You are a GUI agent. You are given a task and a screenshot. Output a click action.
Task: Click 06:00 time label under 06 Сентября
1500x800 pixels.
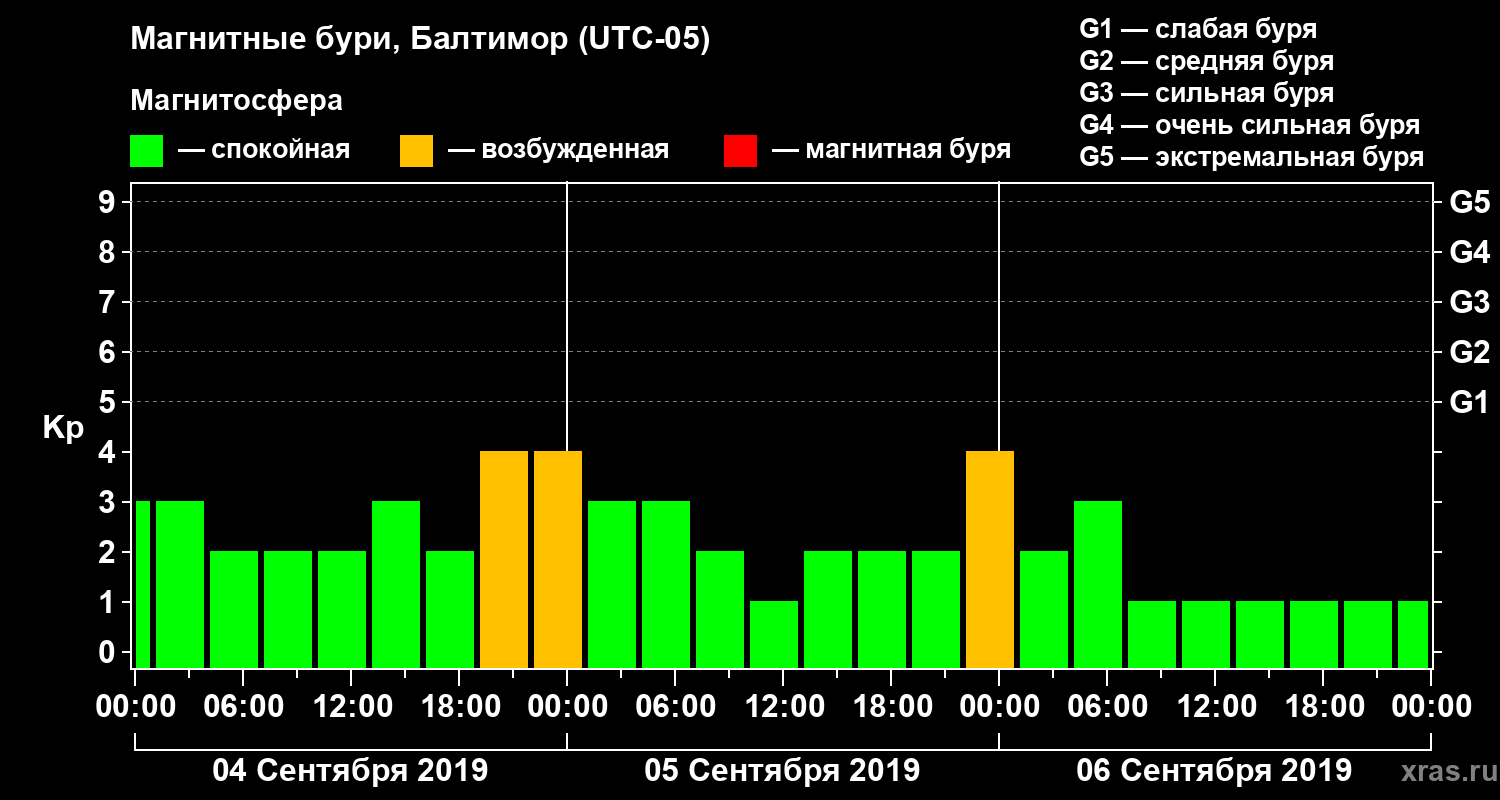click(1108, 707)
